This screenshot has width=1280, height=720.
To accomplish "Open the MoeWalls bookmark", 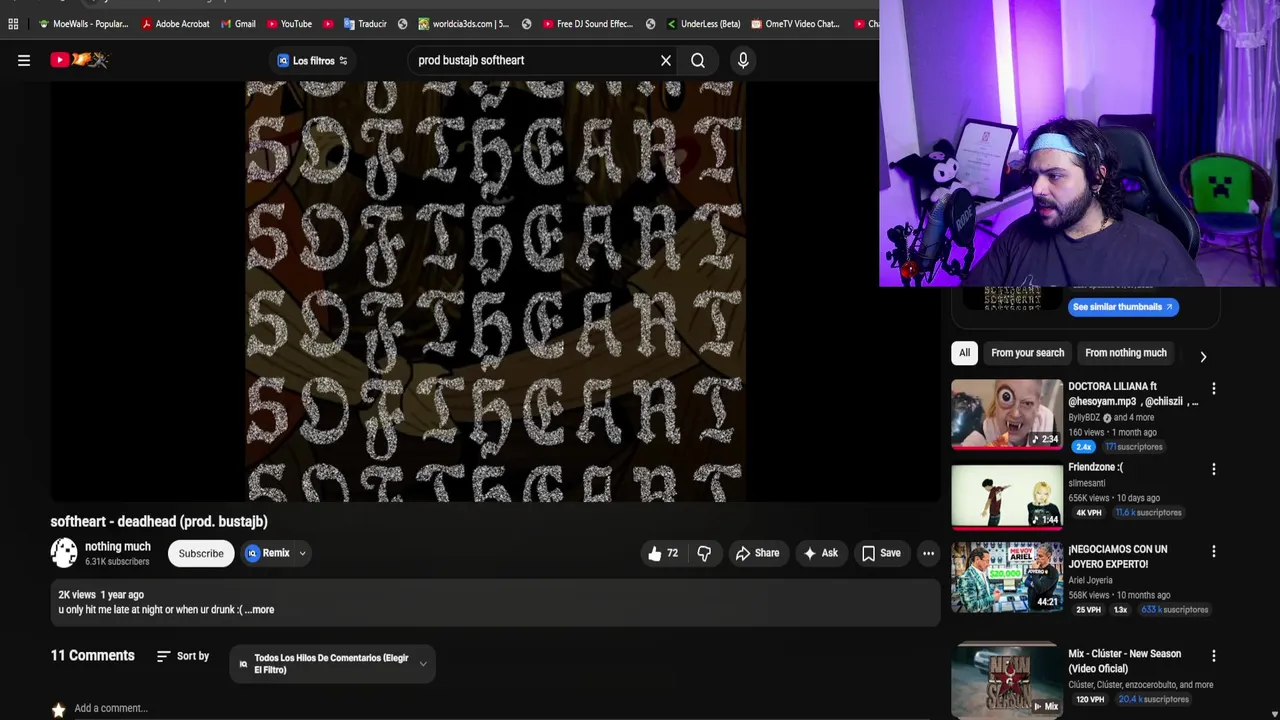I will (x=83, y=24).
